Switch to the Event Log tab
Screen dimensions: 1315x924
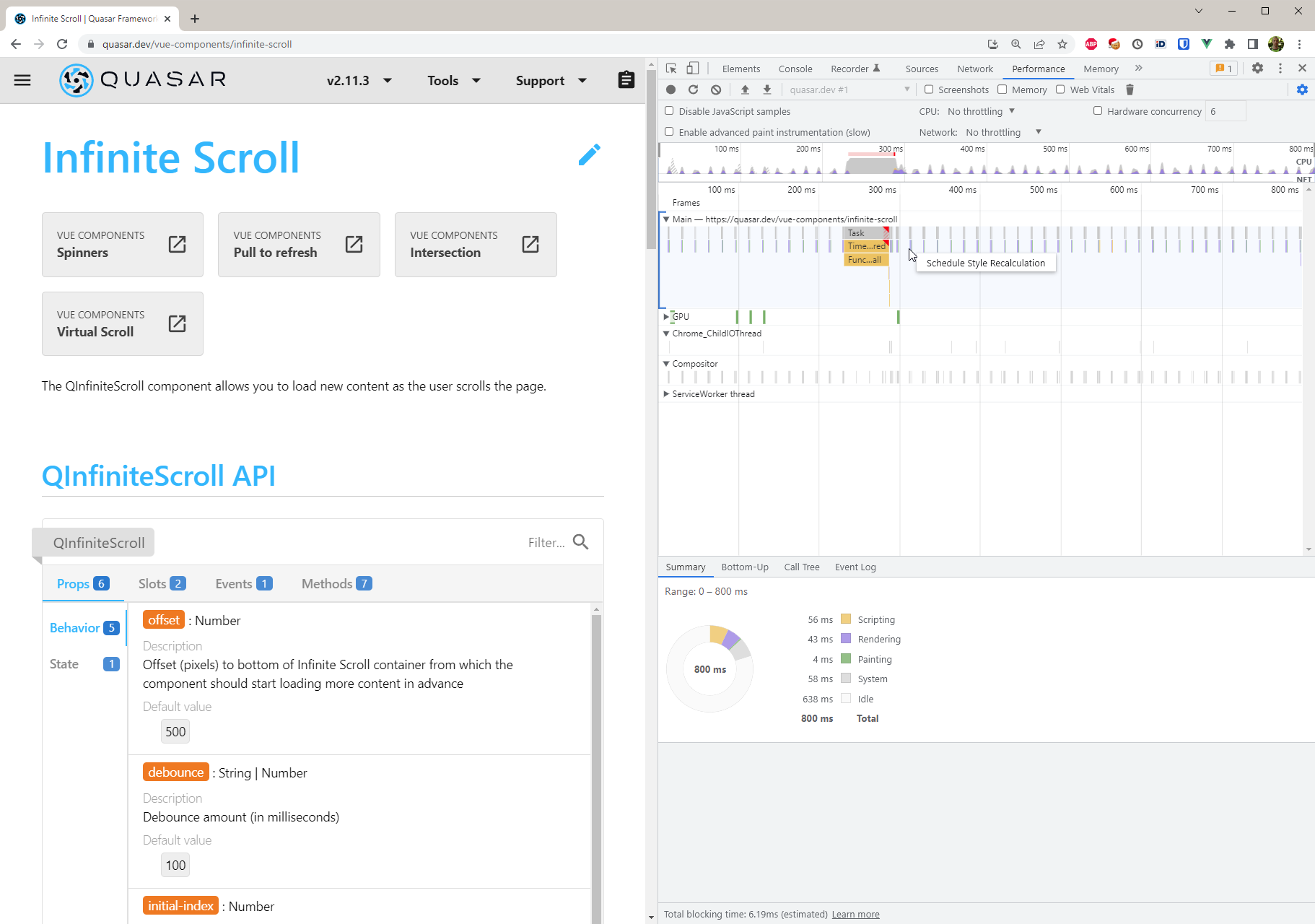(x=855, y=567)
